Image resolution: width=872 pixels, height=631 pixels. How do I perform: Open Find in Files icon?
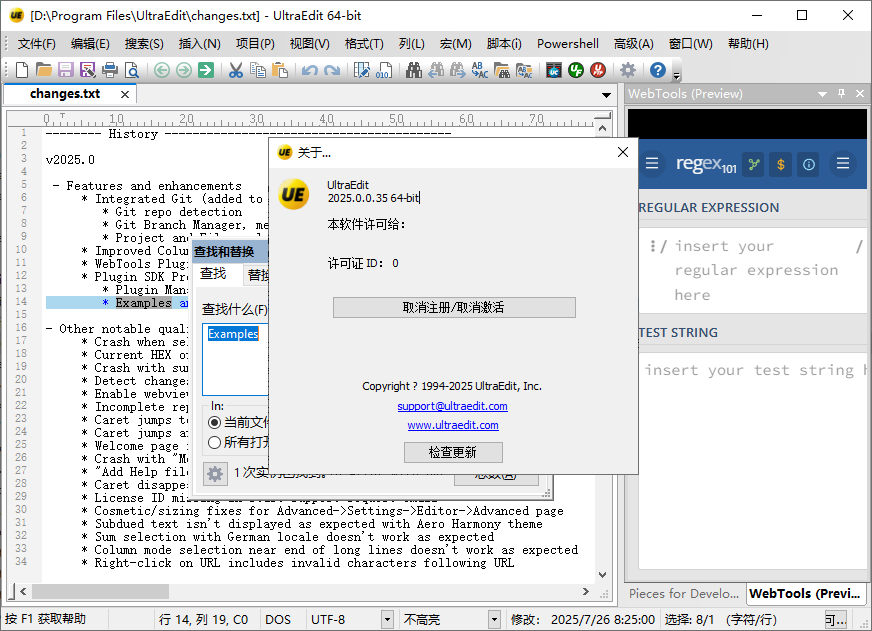502,70
